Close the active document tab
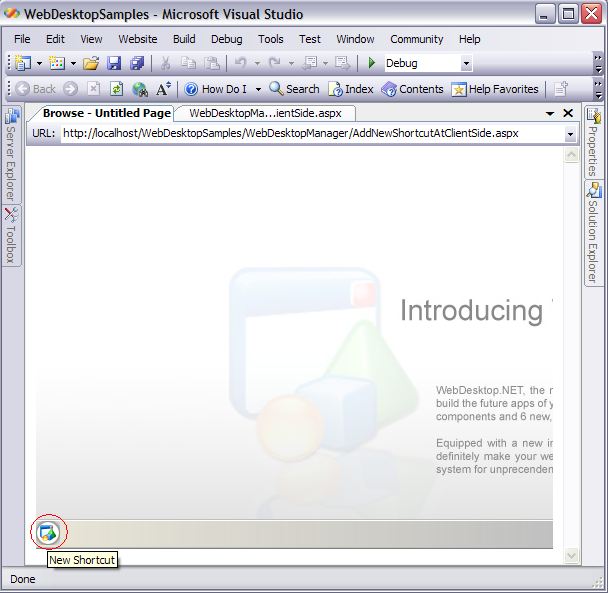This screenshot has width=608, height=593. tap(568, 114)
